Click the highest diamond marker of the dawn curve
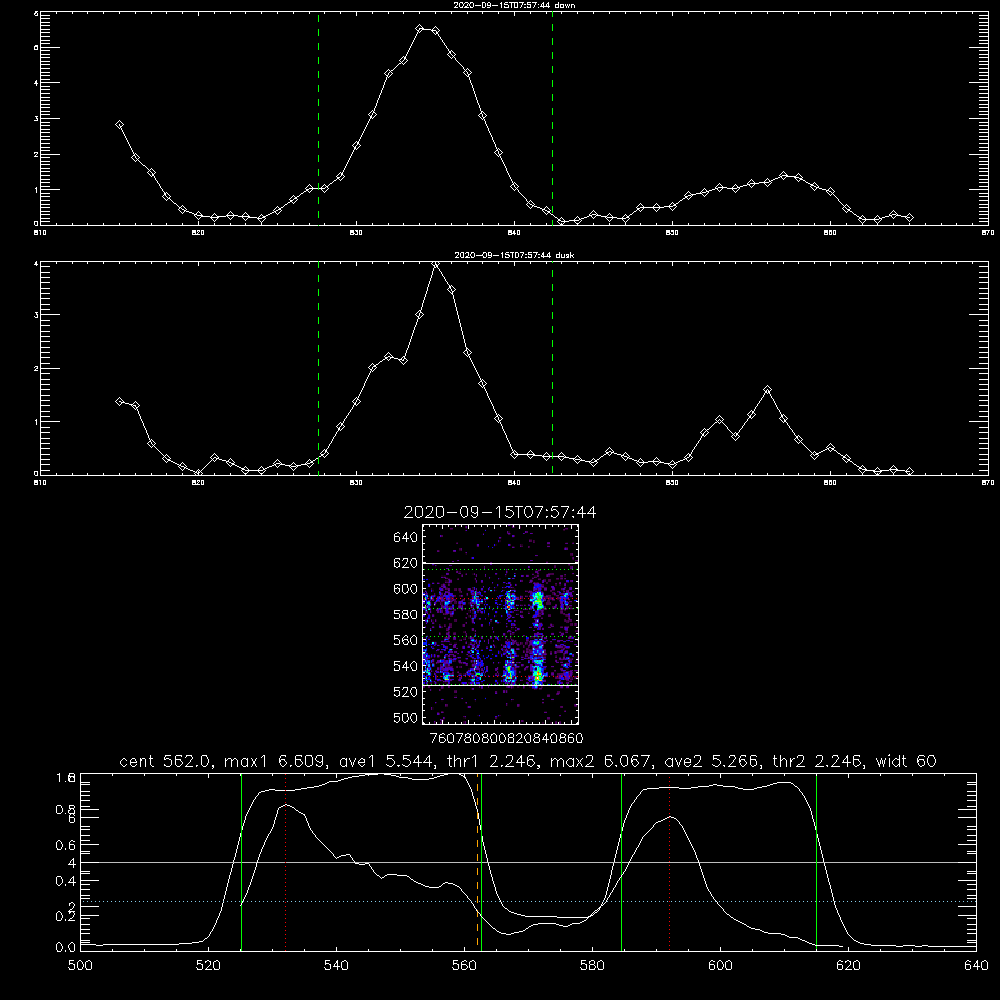The width and height of the screenshot is (1000, 1000). pyautogui.click(x=420, y=29)
